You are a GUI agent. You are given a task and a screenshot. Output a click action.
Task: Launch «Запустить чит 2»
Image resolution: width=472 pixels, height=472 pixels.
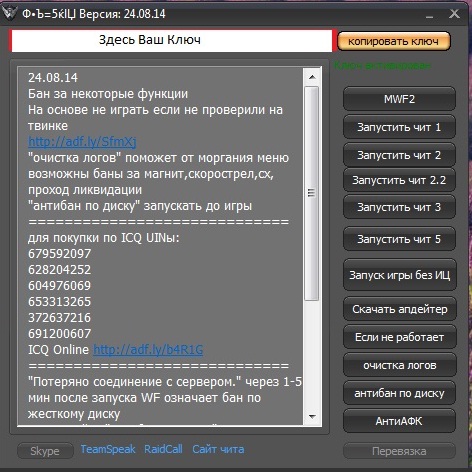pos(399,155)
